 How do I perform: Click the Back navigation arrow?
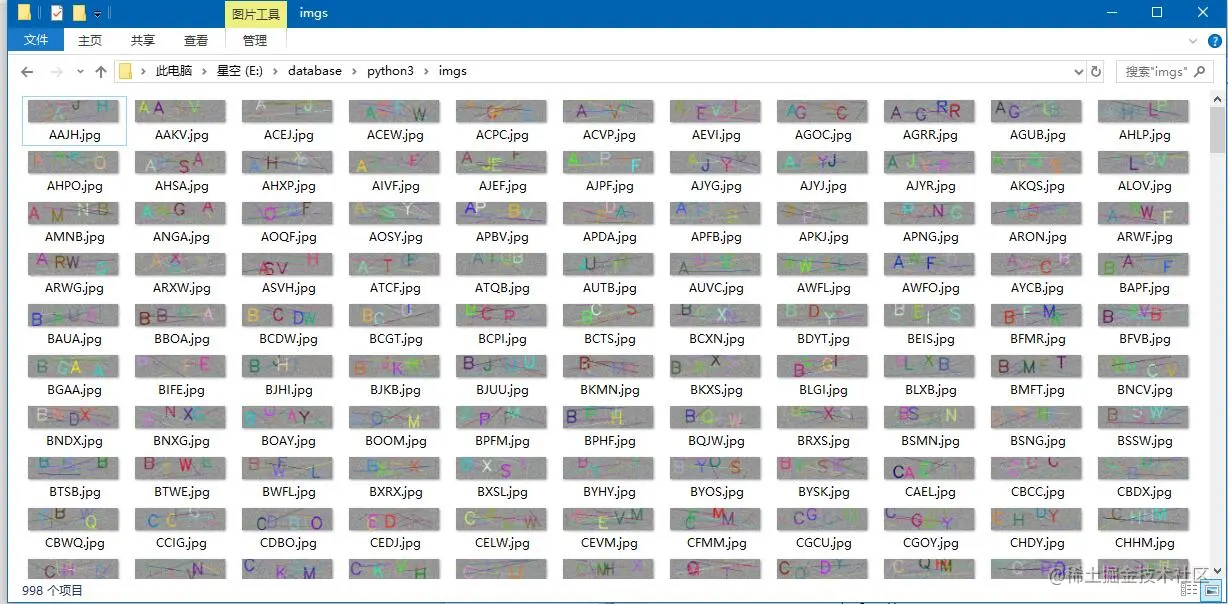(27, 72)
